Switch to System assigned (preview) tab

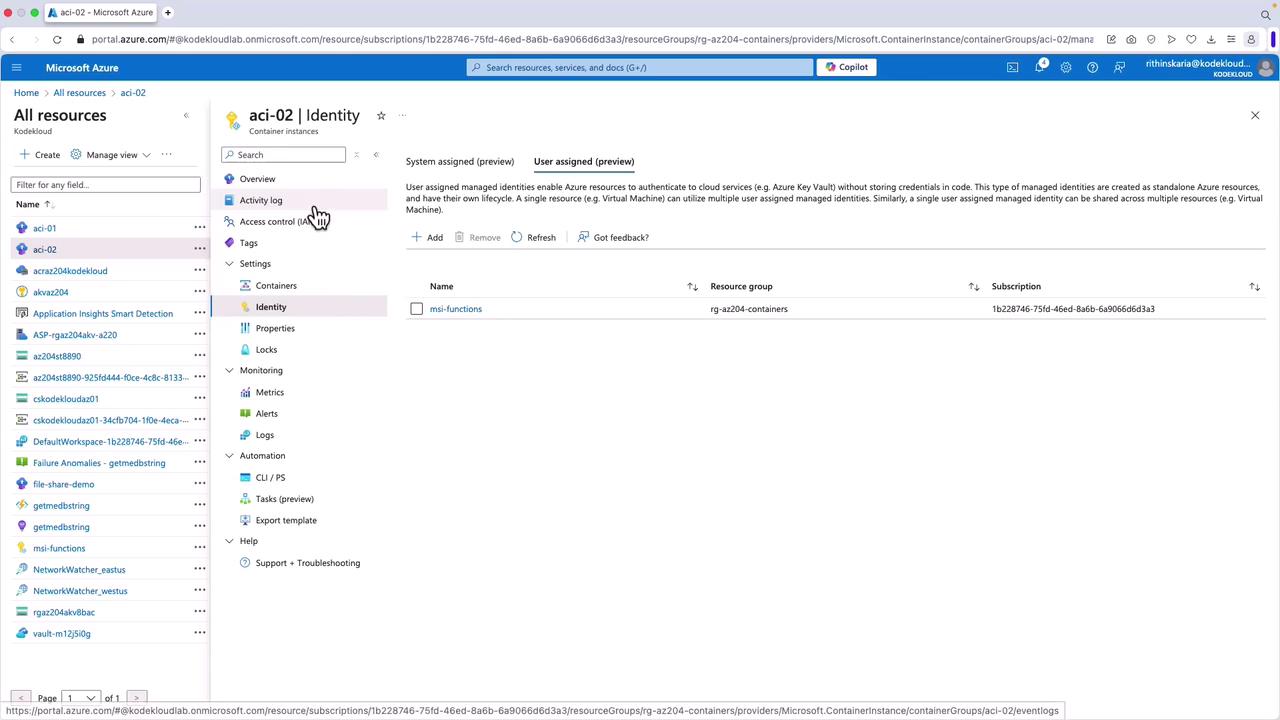coord(460,161)
